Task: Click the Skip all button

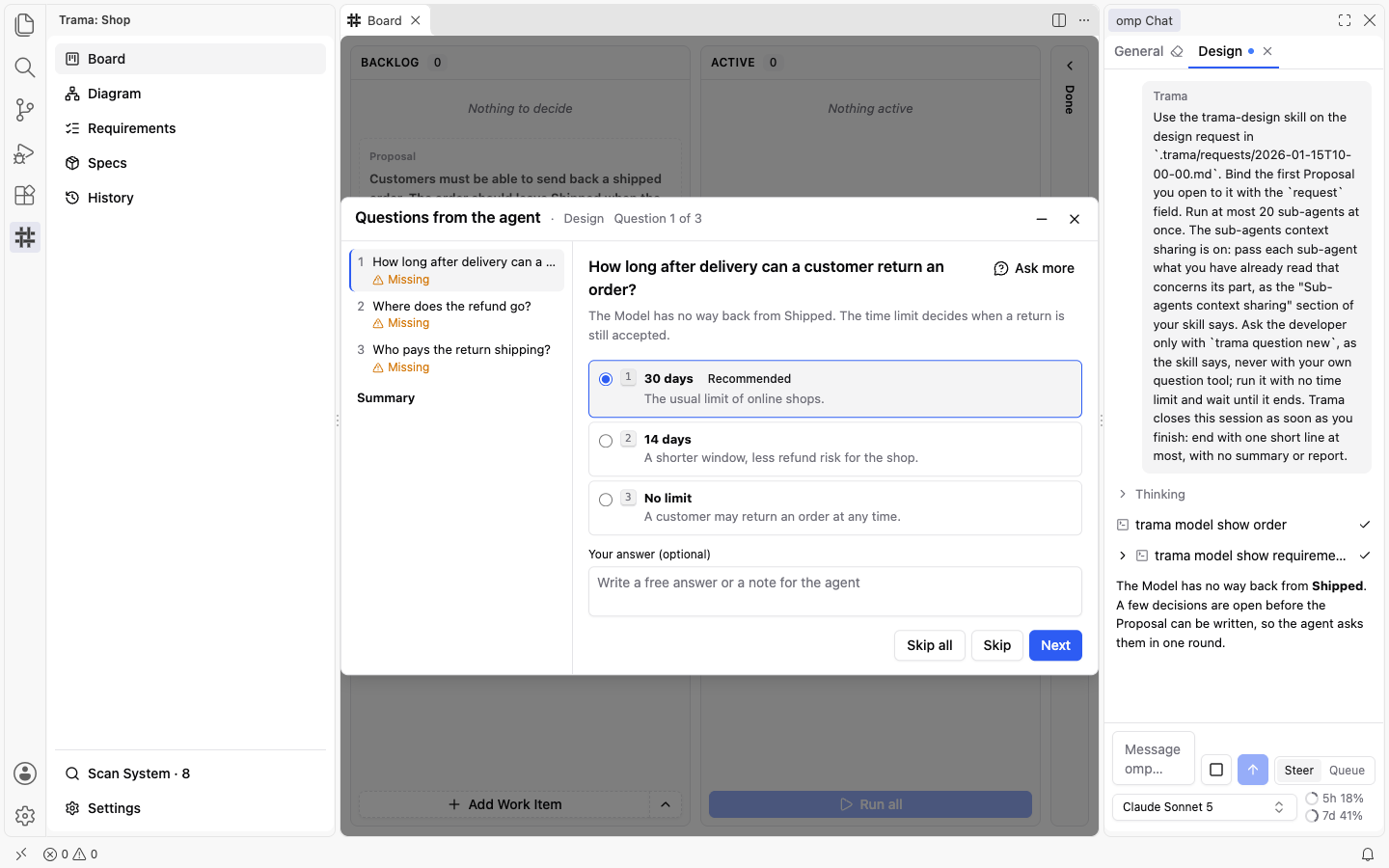Action: [x=930, y=646]
